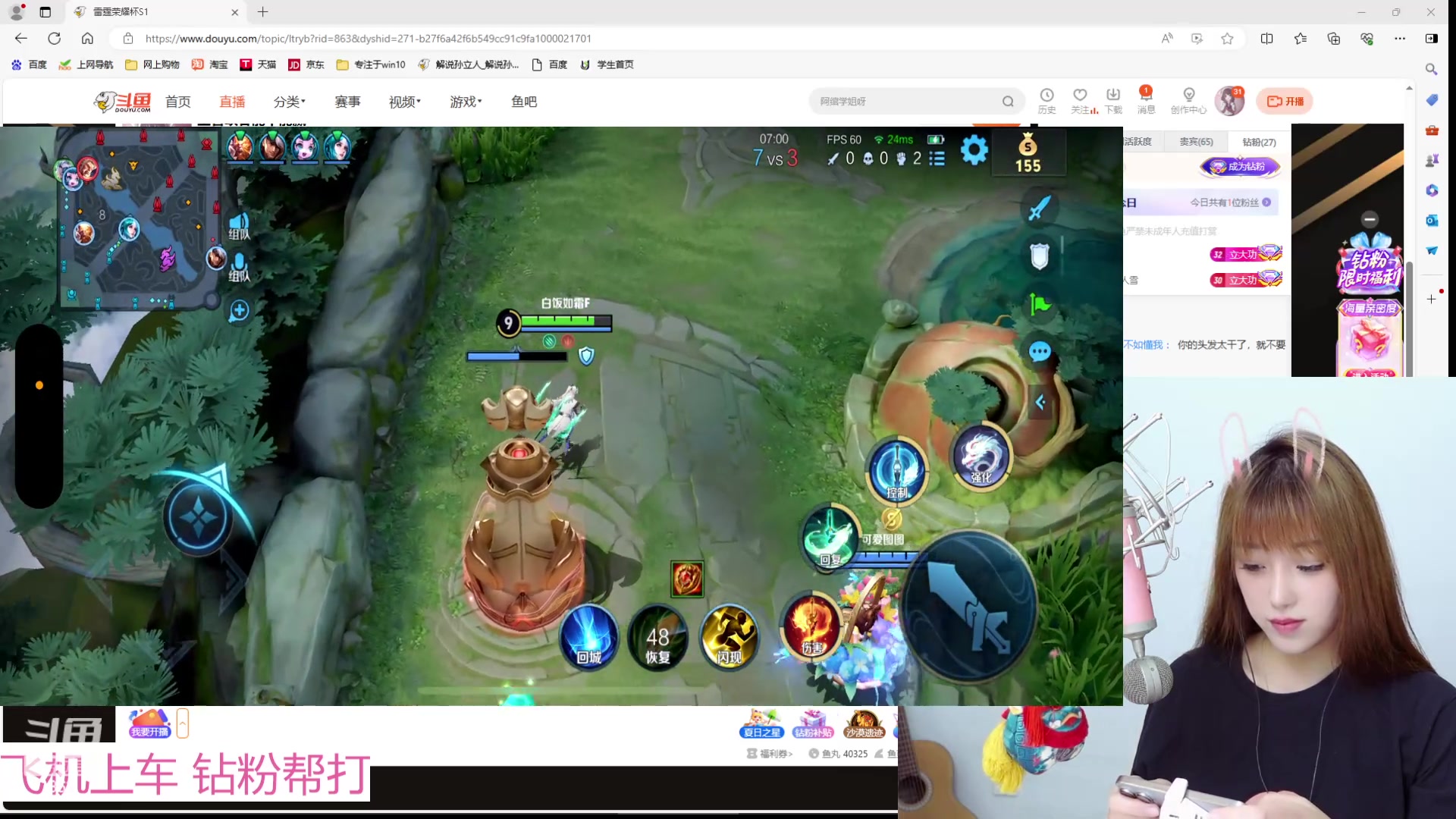Tap the 恢复 heal skill
1456x819 pixels.
click(657, 638)
